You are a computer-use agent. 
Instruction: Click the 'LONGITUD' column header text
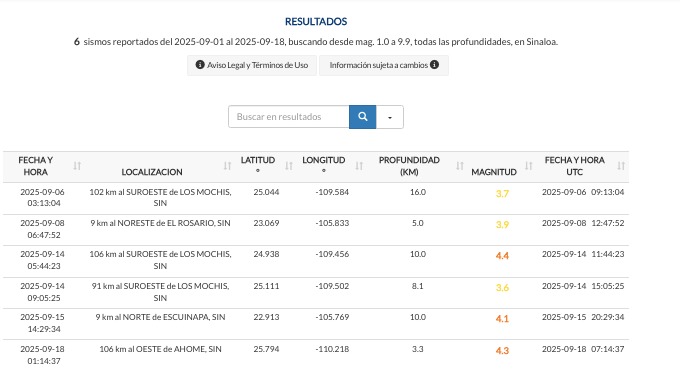point(324,160)
